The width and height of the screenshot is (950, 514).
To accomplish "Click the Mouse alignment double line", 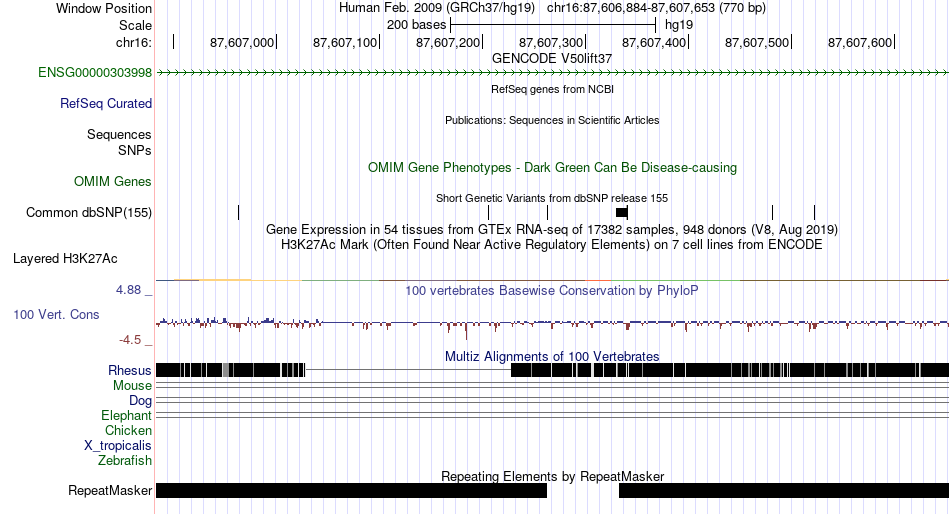I will (x=553, y=385).
